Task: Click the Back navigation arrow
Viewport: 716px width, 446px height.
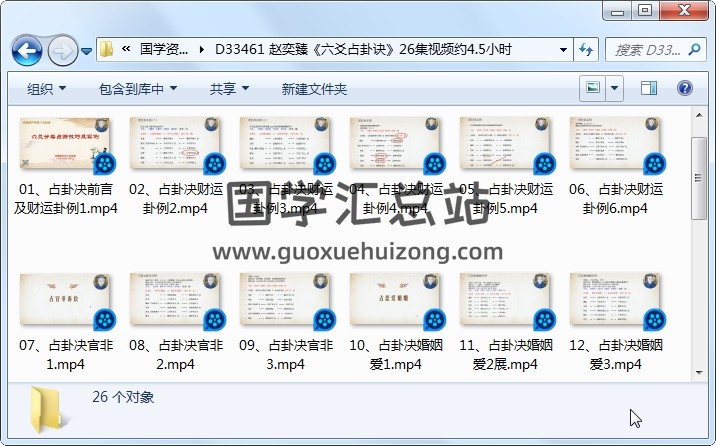Action: pos(26,49)
